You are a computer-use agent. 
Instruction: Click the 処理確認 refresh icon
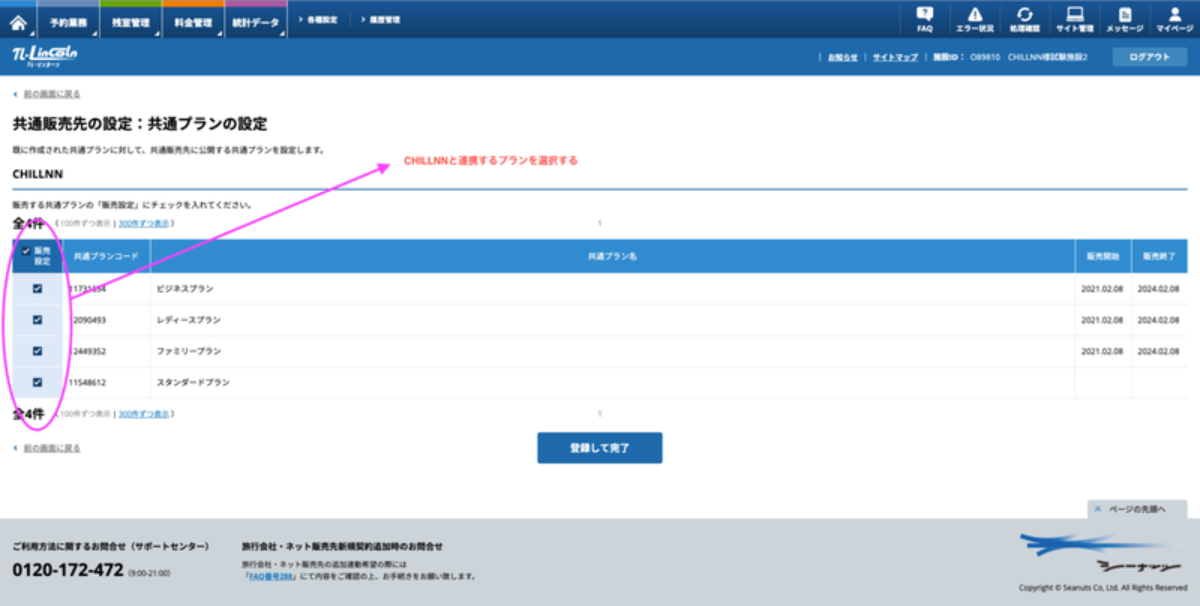click(x=1025, y=19)
